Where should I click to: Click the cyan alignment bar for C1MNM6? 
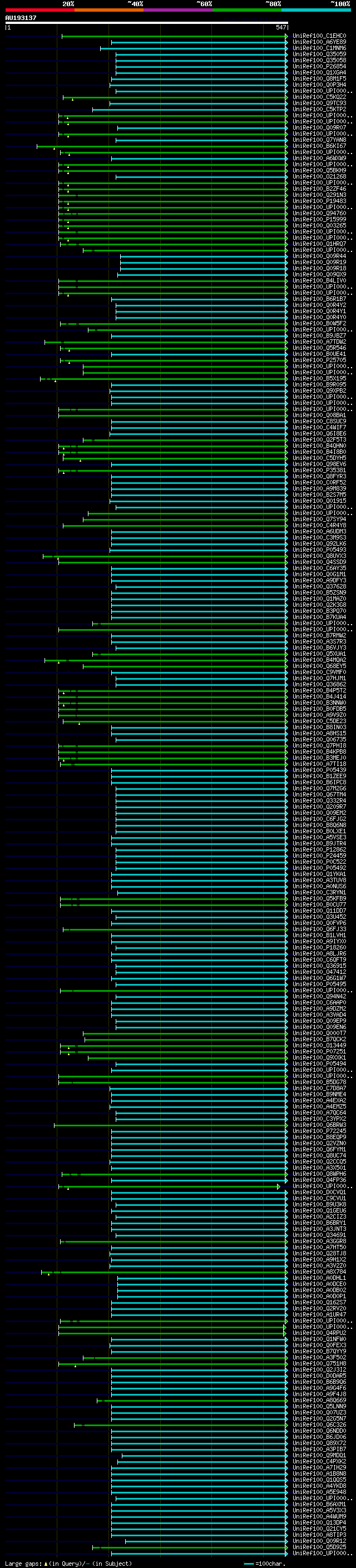[x=193, y=48]
